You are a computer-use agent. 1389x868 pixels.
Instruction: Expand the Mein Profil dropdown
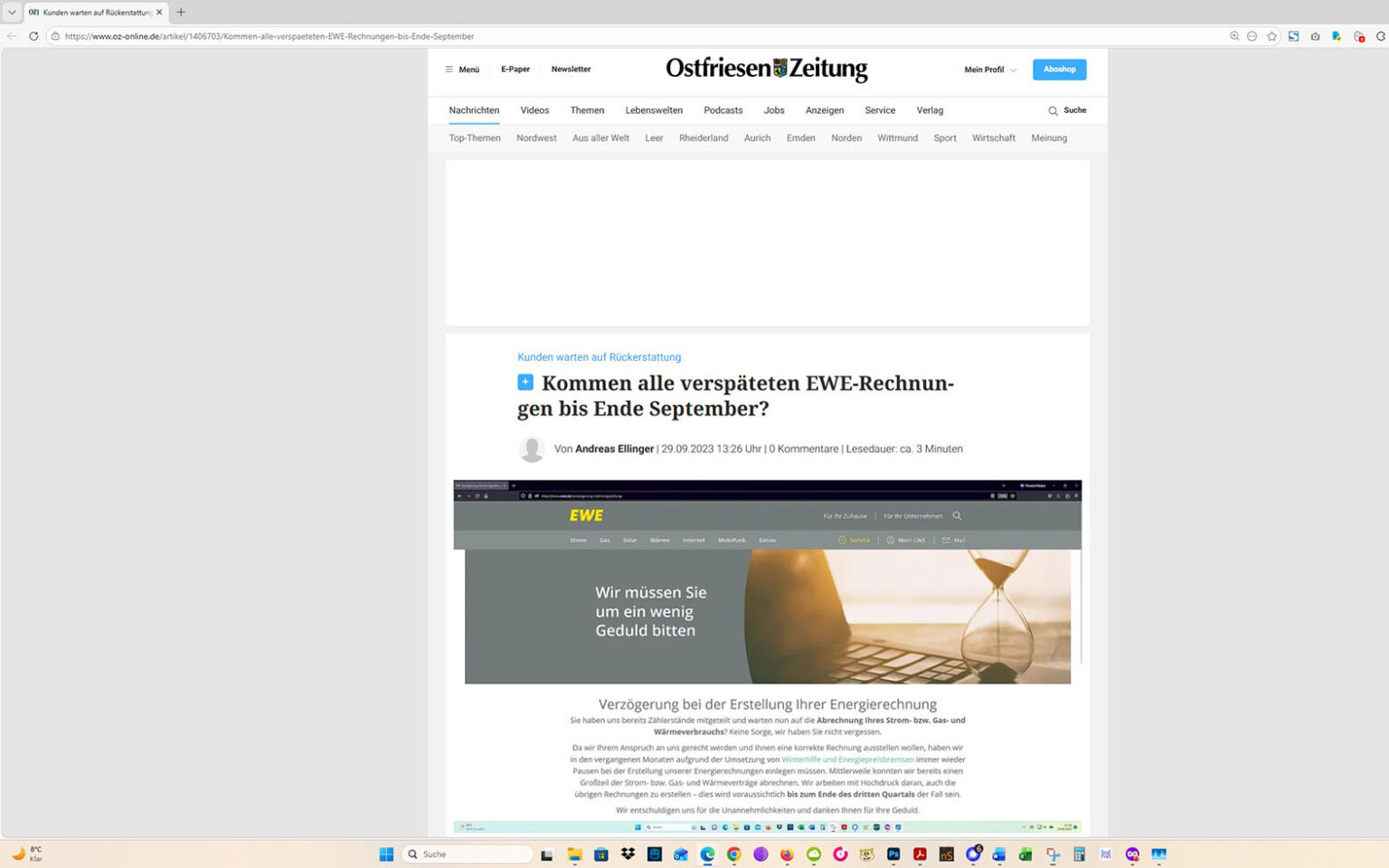[x=988, y=69]
